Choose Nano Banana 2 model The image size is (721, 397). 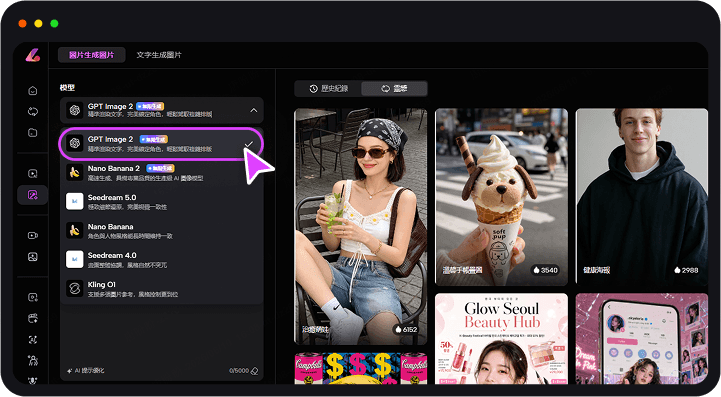[x=161, y=173]
